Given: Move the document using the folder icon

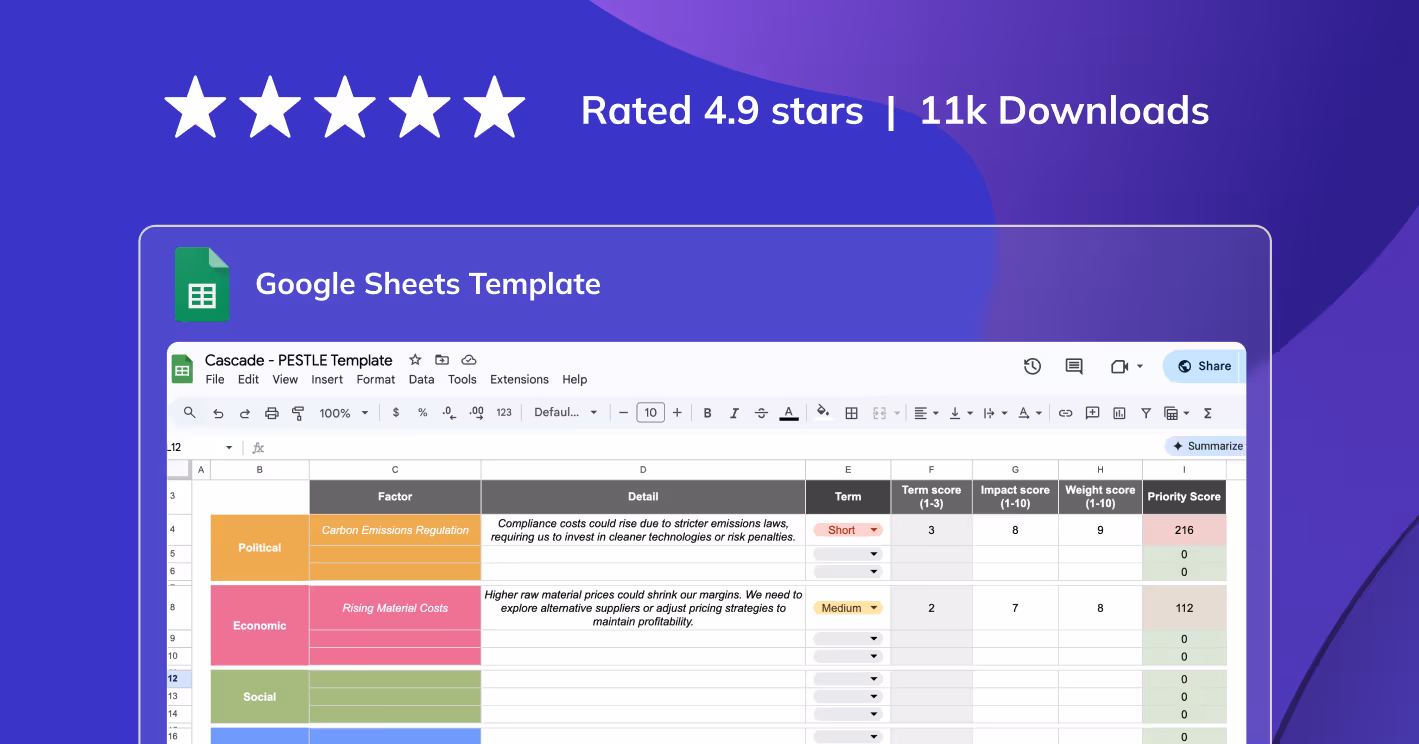Looking at the screenshot, I should point(442,360).
